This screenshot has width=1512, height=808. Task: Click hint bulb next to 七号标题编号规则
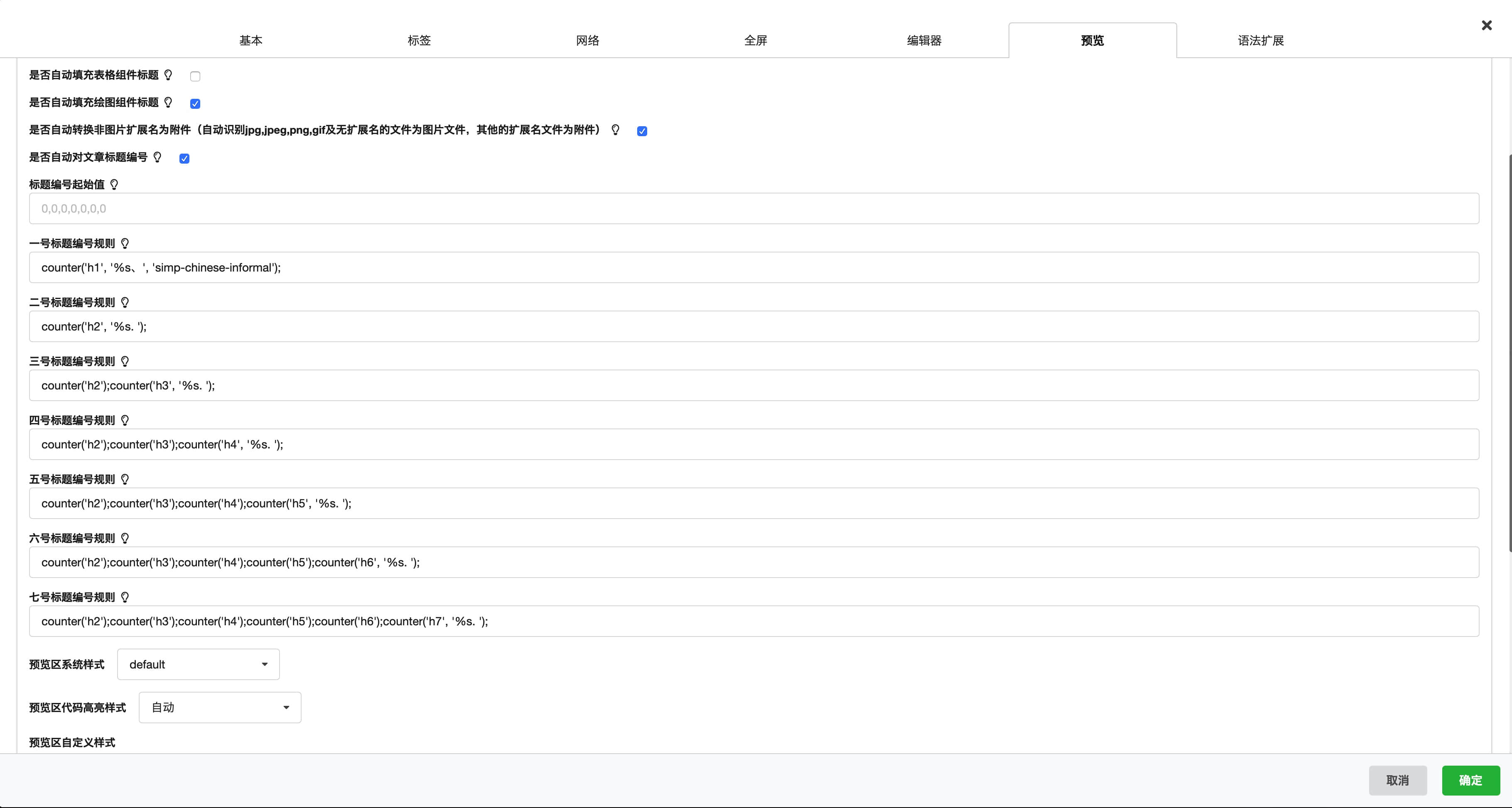[125, 597]
